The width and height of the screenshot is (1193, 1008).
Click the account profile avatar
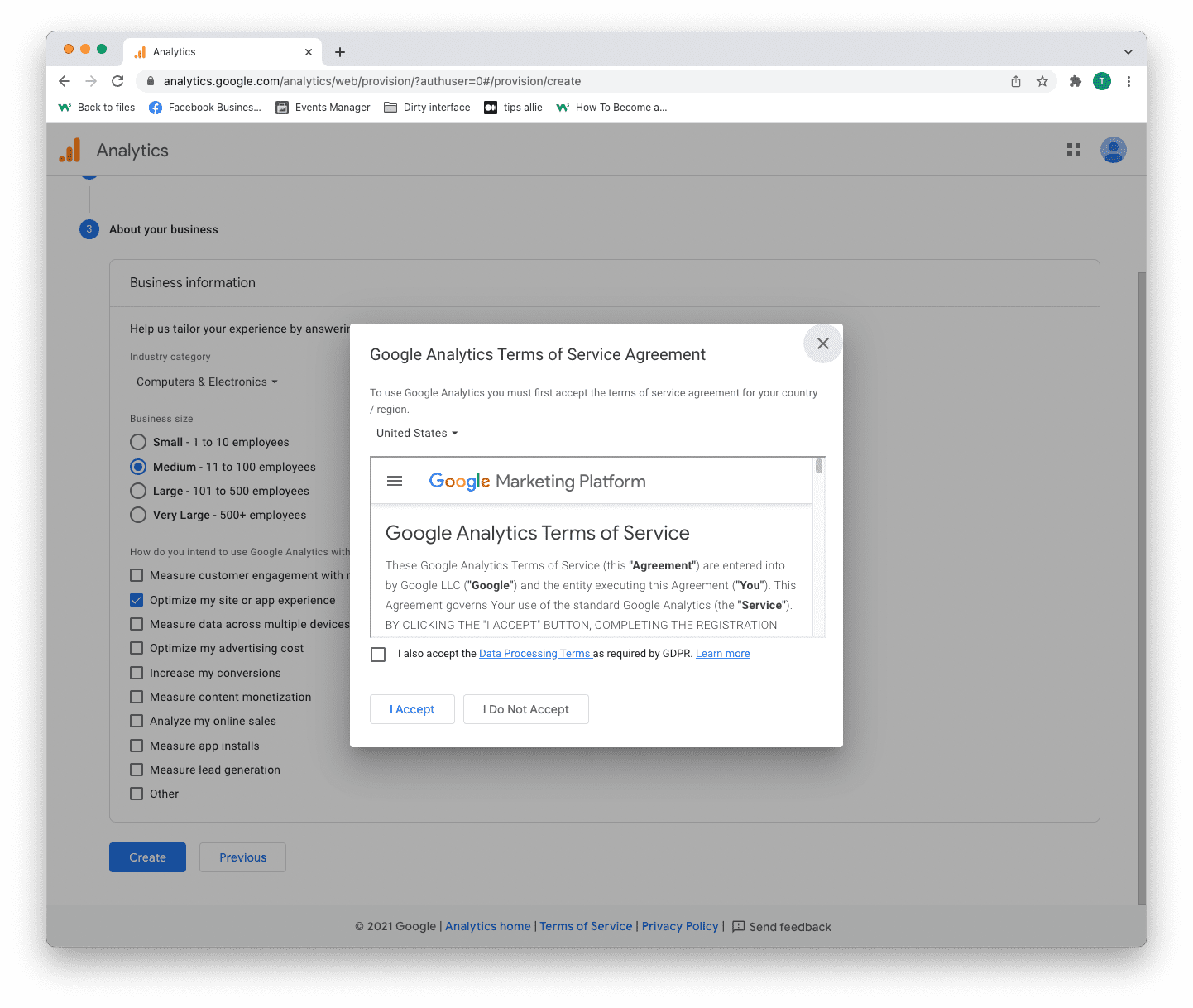coord(1113,150)
